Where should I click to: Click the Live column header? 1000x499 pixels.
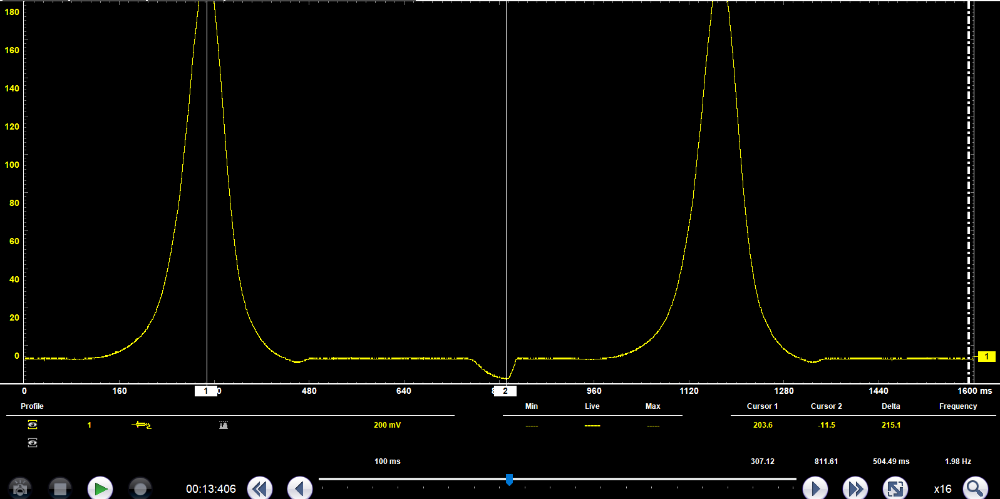592,406
